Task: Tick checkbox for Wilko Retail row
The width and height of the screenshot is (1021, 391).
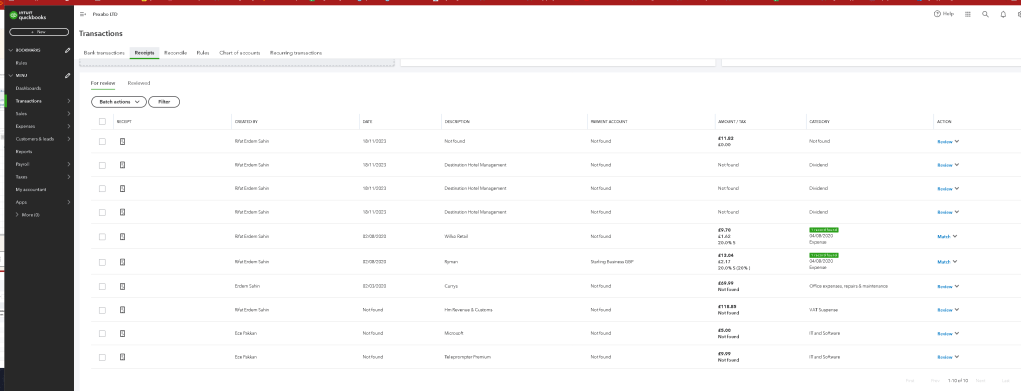Action: [x=102, y=237]
